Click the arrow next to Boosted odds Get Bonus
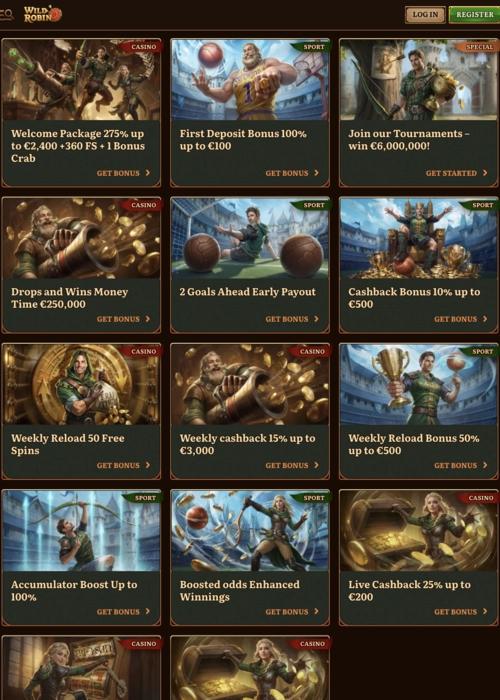 (x=317, y=611)
